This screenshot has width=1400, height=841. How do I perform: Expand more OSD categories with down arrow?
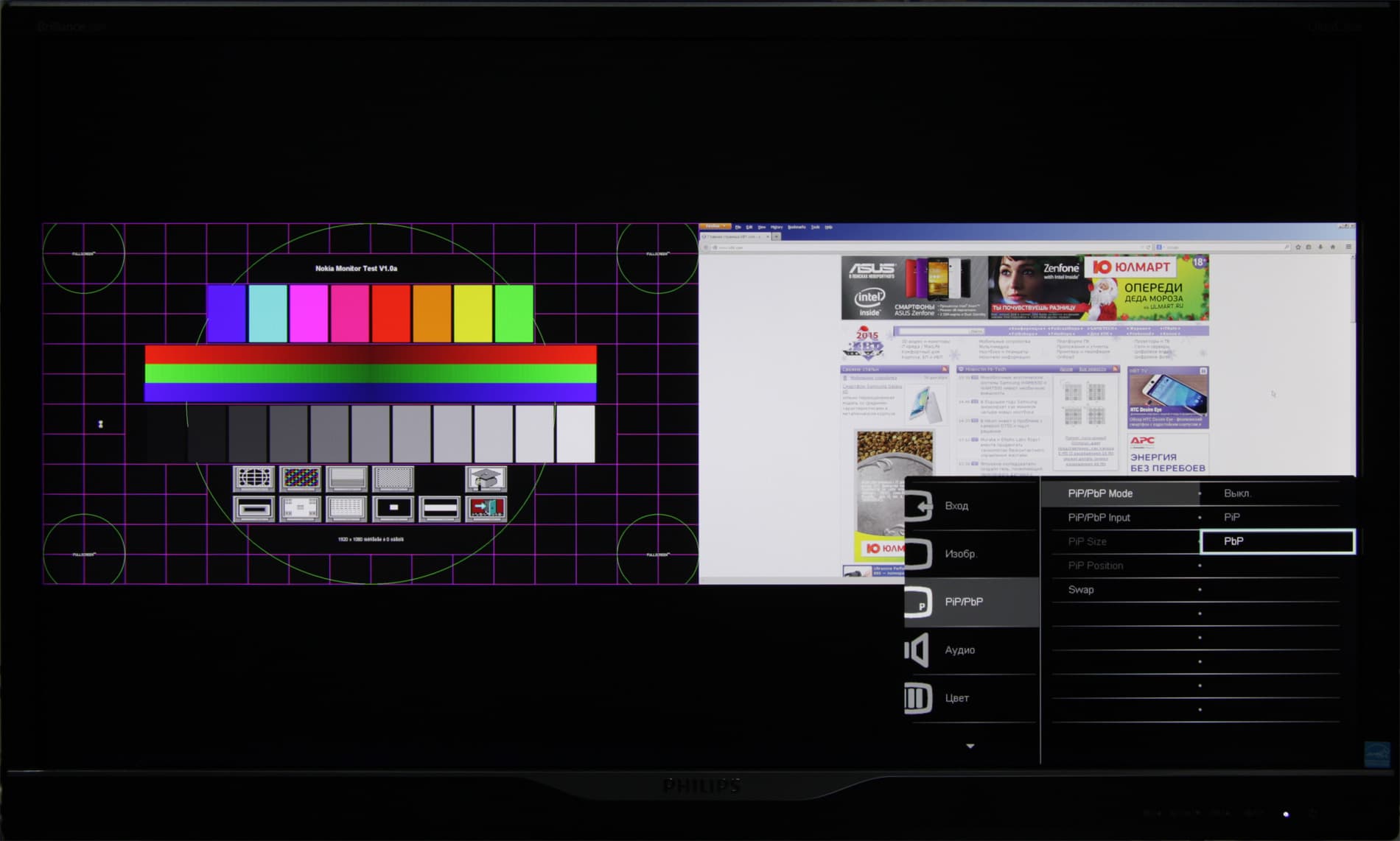970,746
